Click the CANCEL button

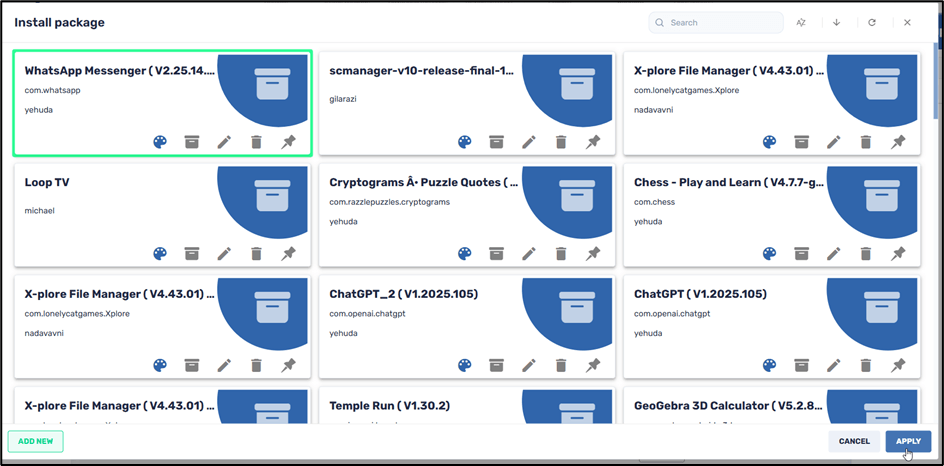point(854,441)
